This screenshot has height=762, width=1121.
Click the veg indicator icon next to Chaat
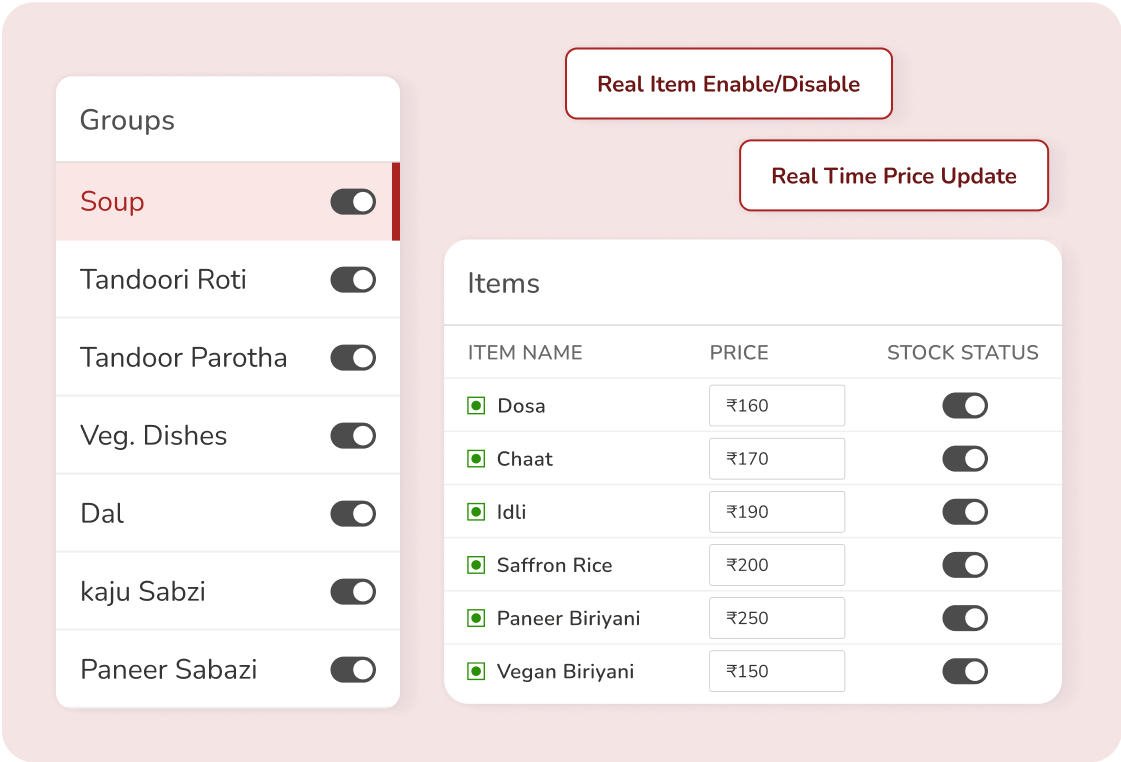(x=476, y=459)
